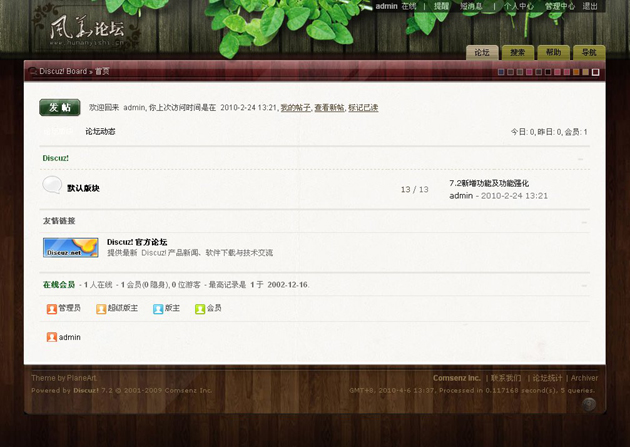This screenshot has width=630, height=447.
Task: Collapse the Discuz! category section
Action: (x=582, y=158)
